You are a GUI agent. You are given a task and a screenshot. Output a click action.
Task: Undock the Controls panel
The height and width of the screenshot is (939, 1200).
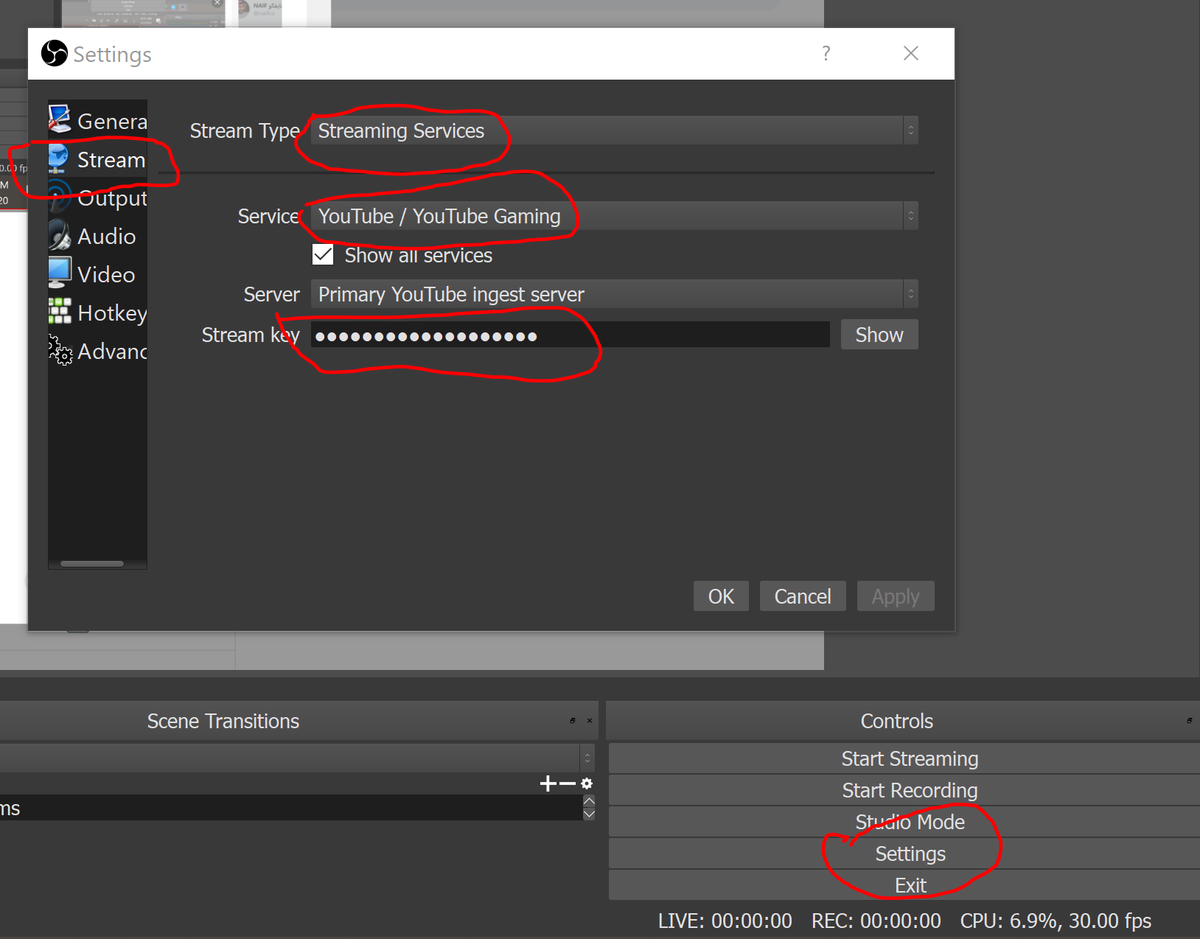(x=1189, y=721)
